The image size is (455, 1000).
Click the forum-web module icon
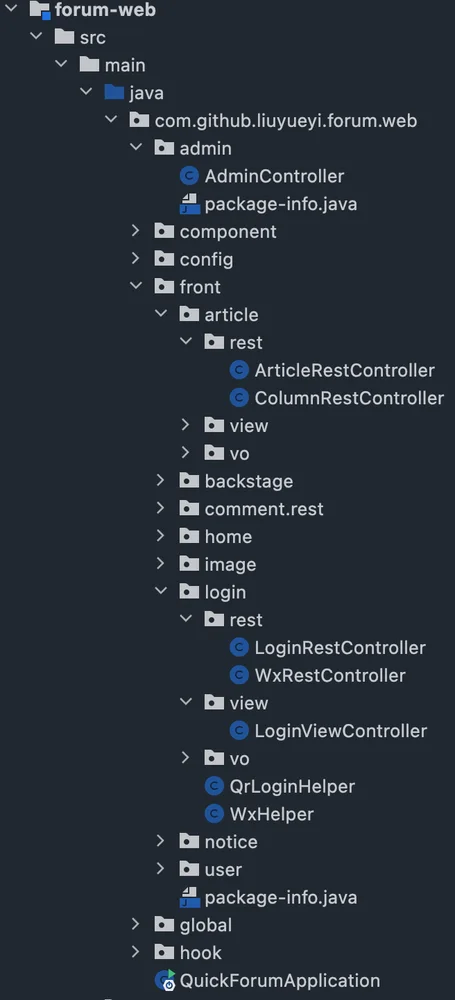[40, 10]
